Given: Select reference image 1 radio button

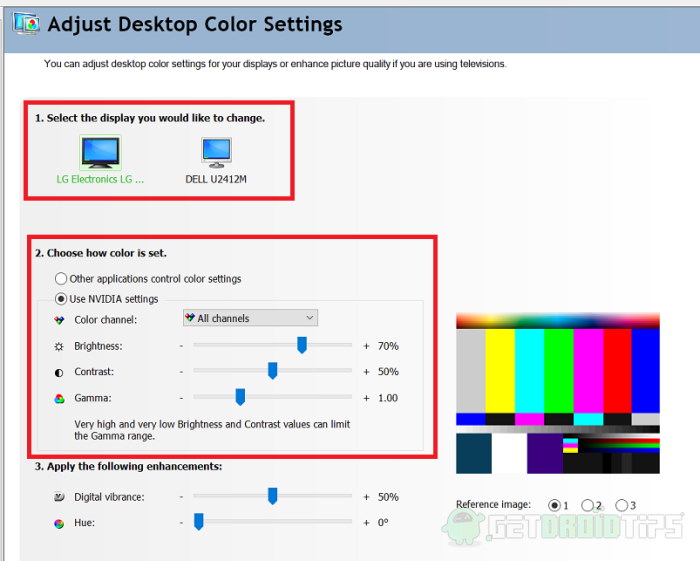Looking at the screenshot, I should point(554,505).
